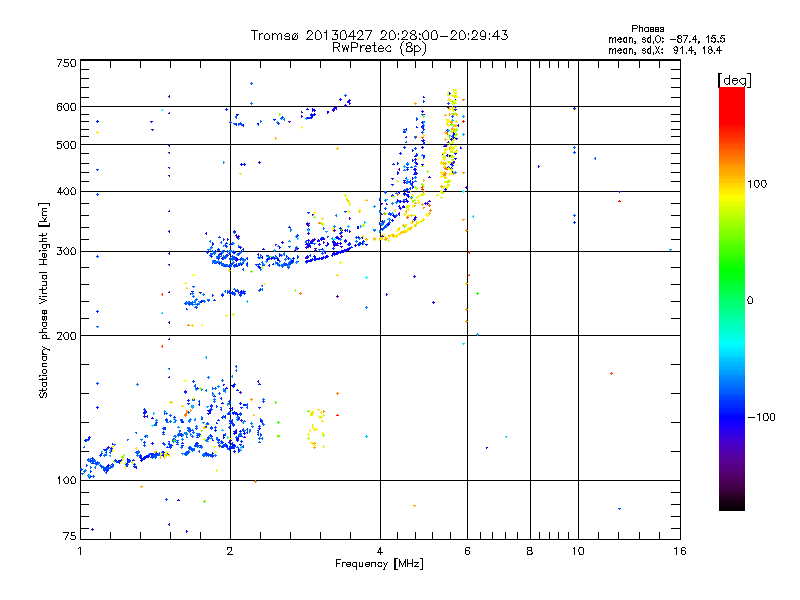
Task: Click the y-axis tick value '200'
Action: [x=66, y=336]
